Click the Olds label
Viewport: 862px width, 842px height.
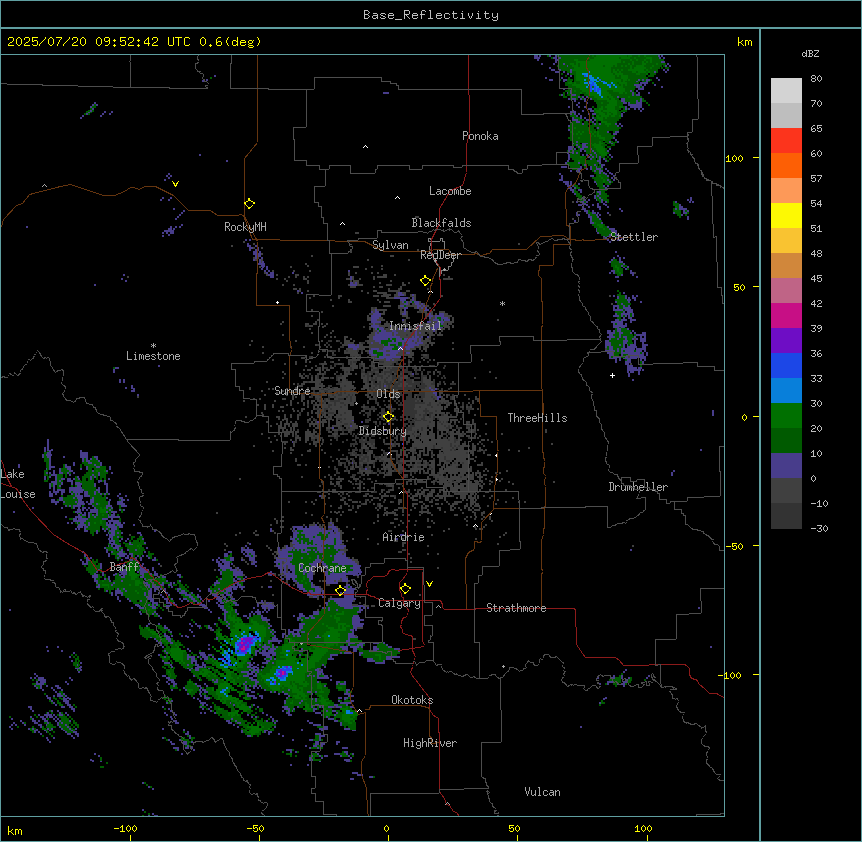(x=388, y=394)
